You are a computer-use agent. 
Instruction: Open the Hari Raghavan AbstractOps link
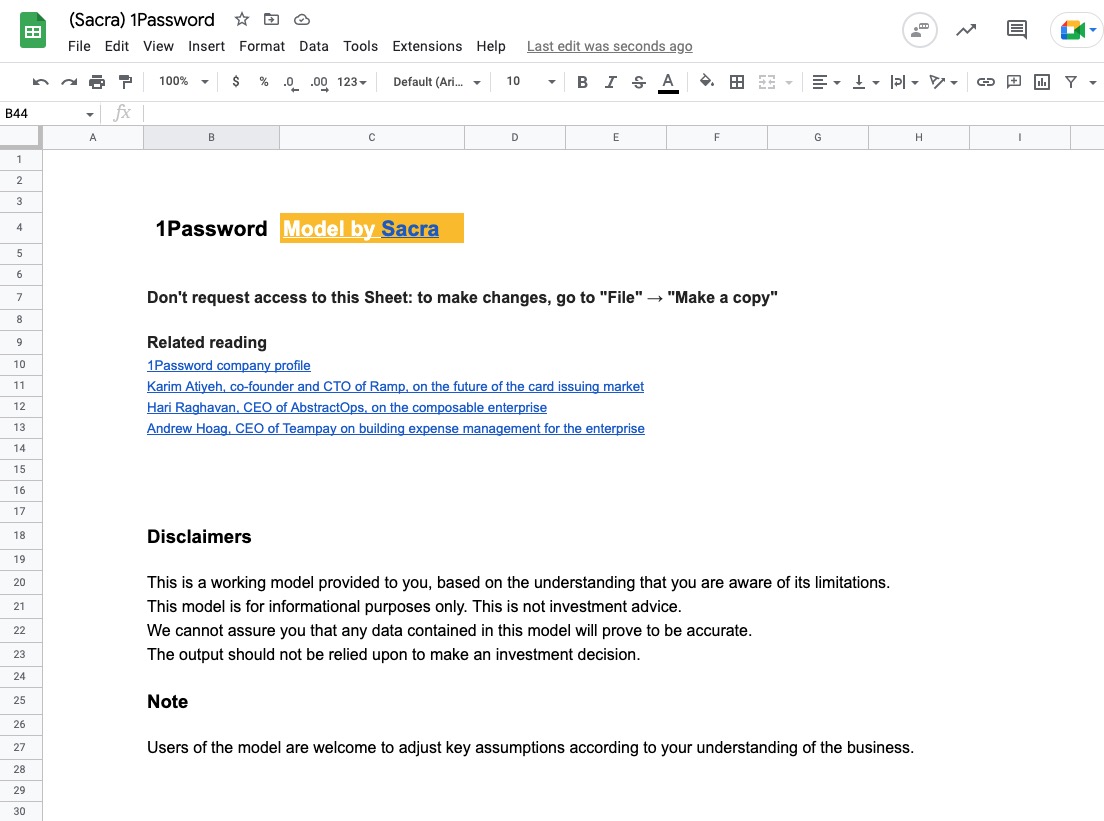(347, 408)
